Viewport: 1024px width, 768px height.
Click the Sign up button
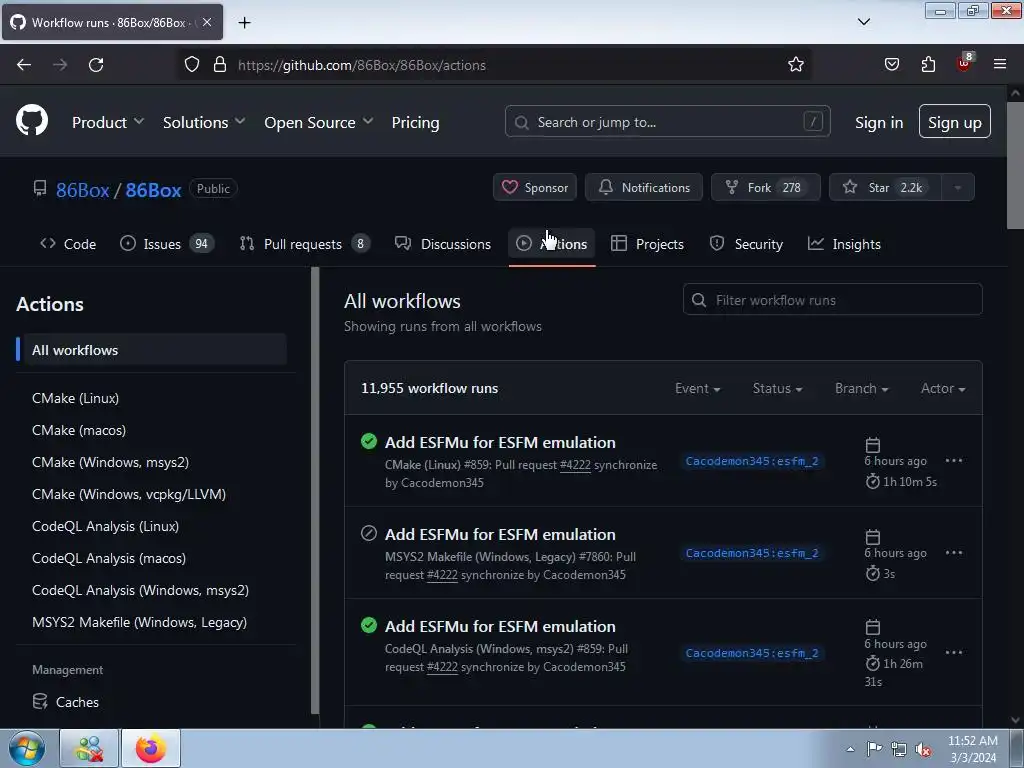pos(954,121)
